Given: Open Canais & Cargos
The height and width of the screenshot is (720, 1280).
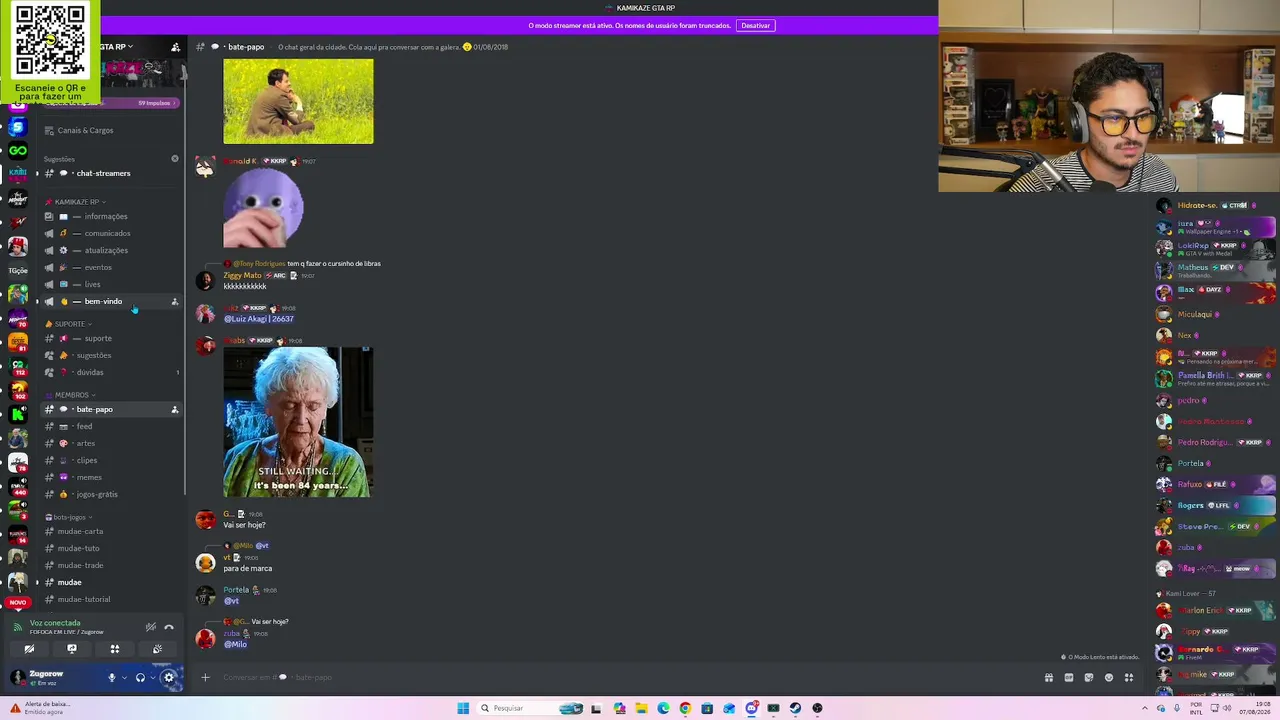Looking at the screenshot, I should pyautogui.click(x=111, y=130).
